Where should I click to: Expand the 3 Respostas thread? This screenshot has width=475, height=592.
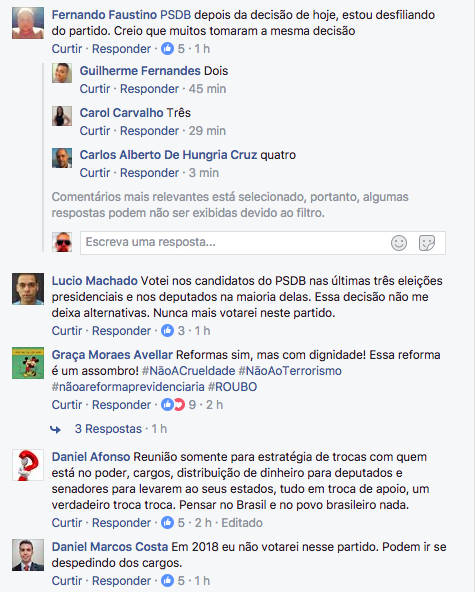click(x=108, y=429)
